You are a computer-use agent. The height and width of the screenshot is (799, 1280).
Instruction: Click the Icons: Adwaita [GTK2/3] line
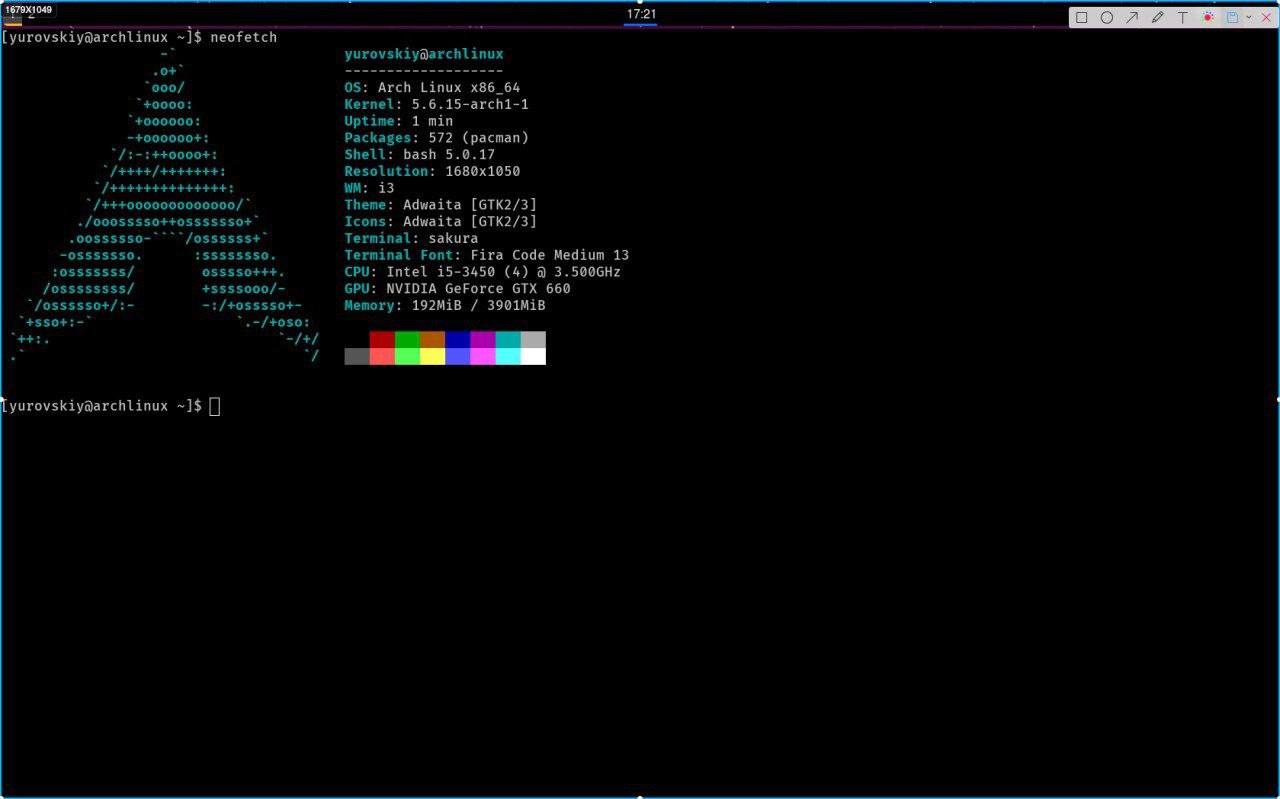point(441,222)
